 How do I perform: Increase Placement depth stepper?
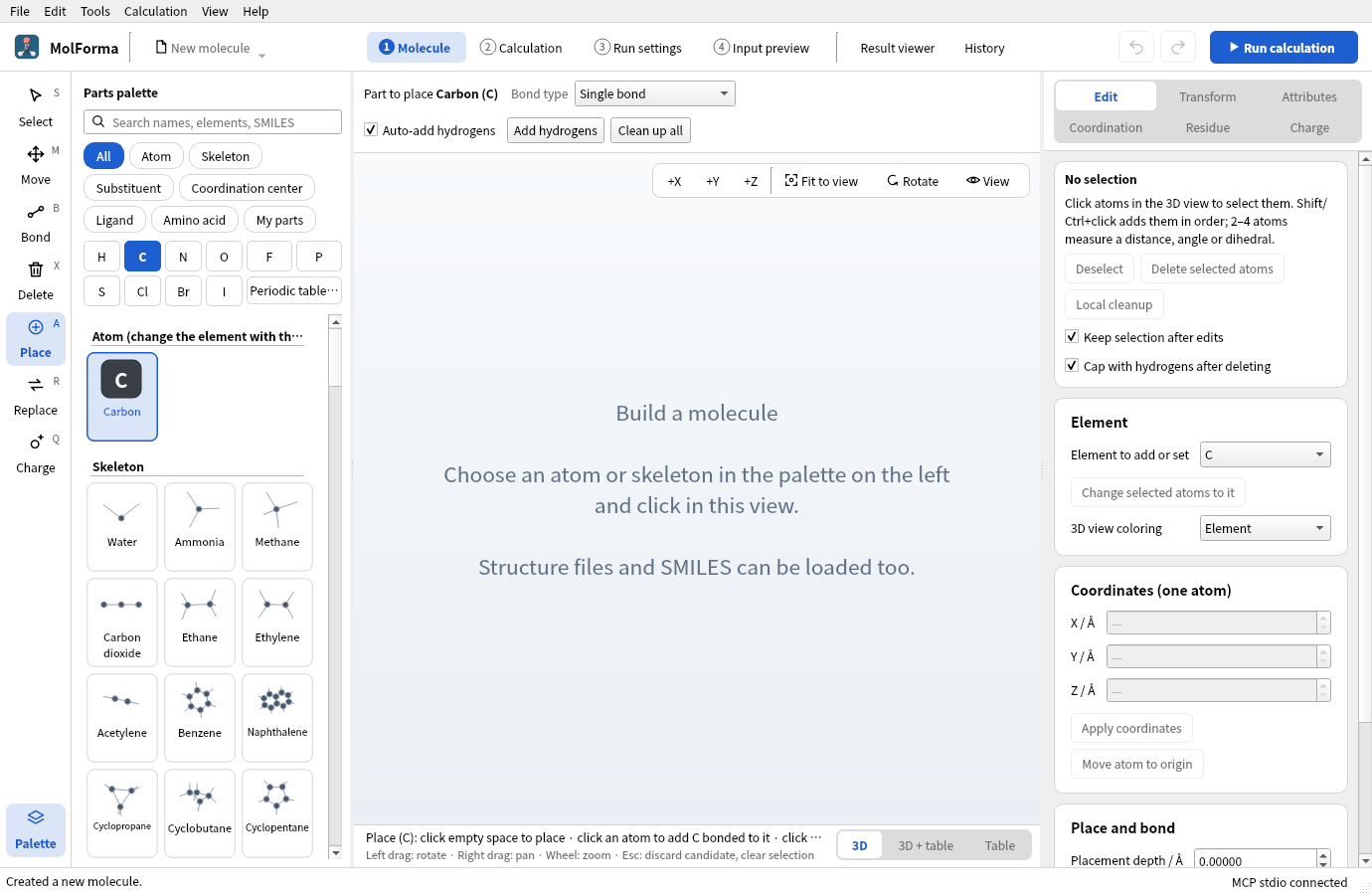[x=1323, y=855]
